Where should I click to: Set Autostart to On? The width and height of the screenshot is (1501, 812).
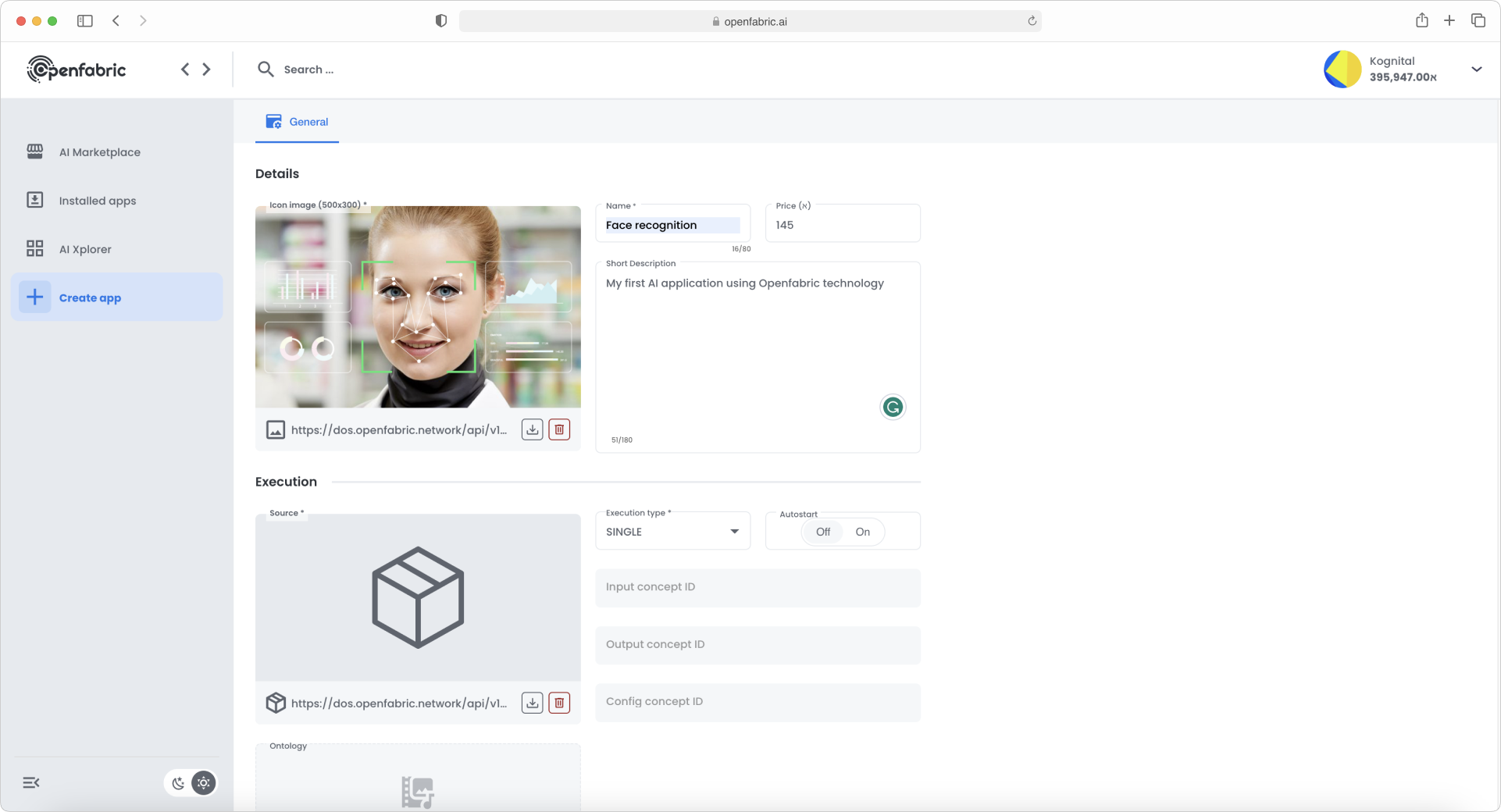pyautogui.click(x=863, y=532)
